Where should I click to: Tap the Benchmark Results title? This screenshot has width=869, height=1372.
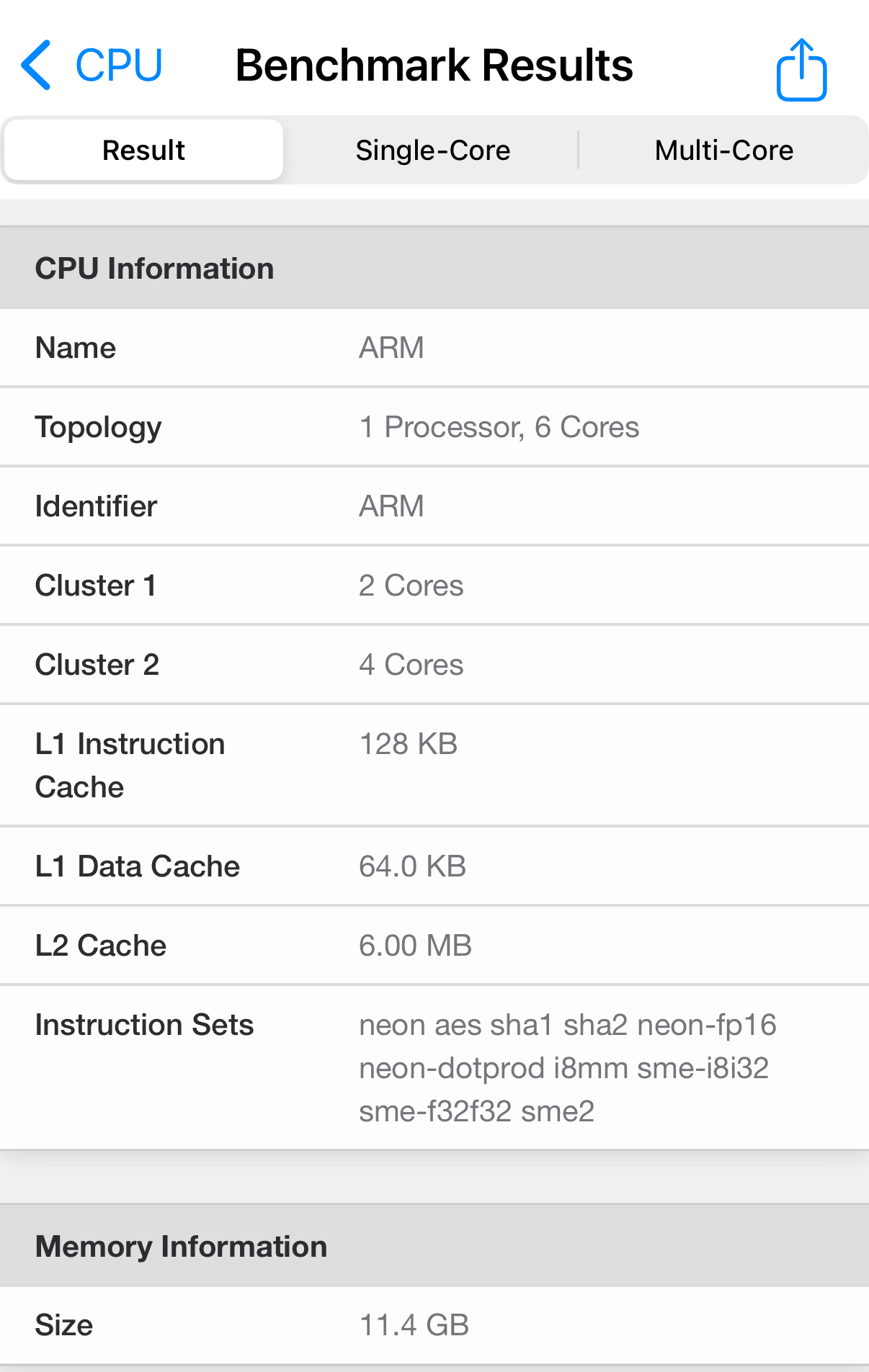434,66
